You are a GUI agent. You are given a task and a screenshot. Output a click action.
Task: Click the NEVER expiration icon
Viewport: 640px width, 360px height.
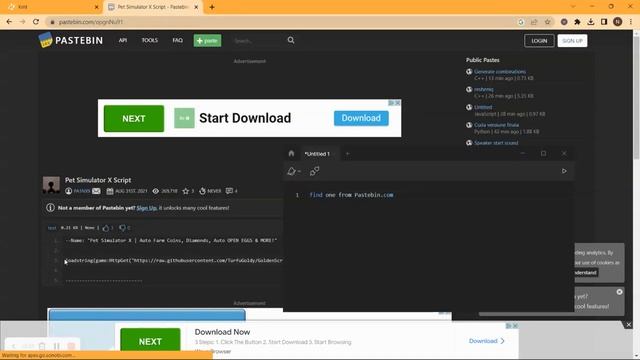pos(202,191)
